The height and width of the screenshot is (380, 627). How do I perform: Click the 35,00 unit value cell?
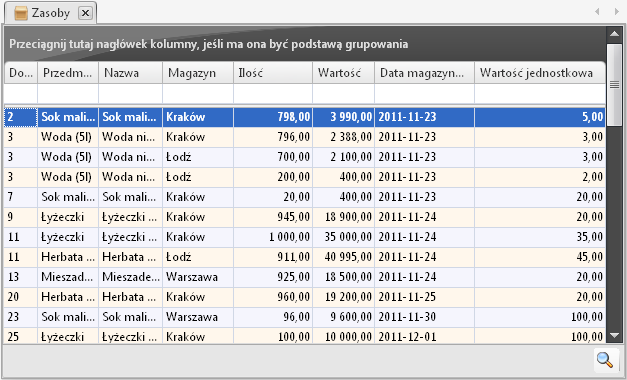point(540,237)
